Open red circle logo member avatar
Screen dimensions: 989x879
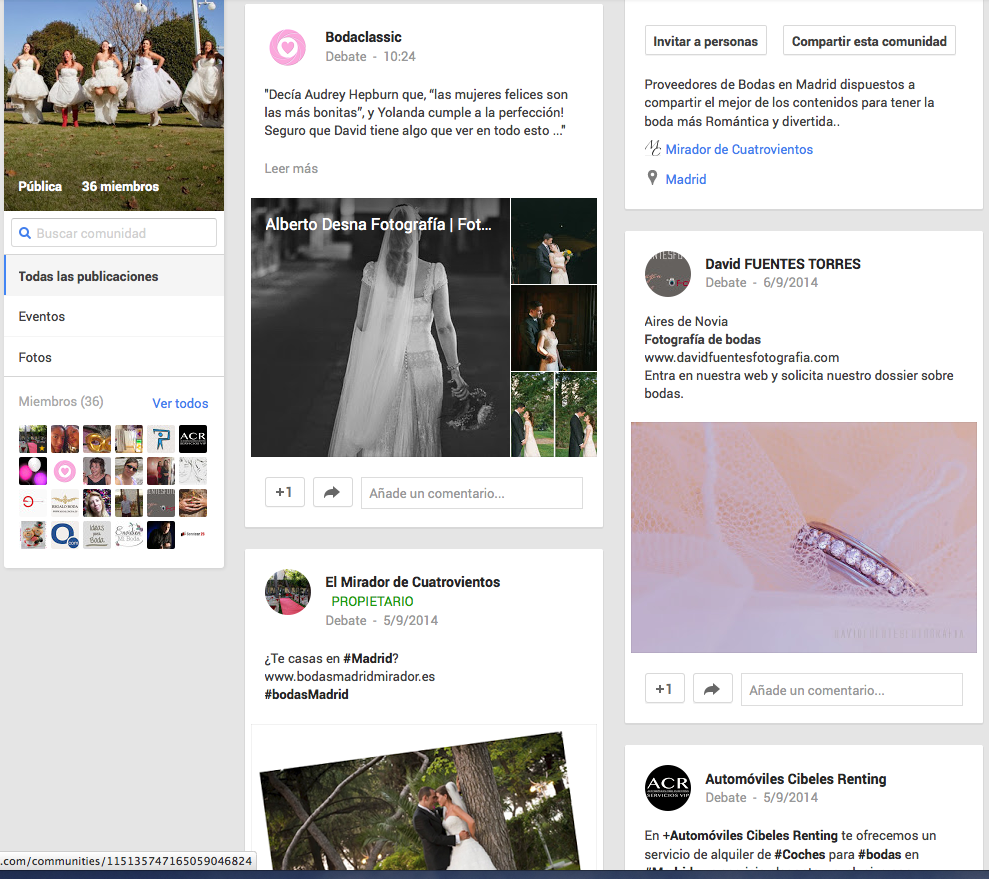(33, 503)
